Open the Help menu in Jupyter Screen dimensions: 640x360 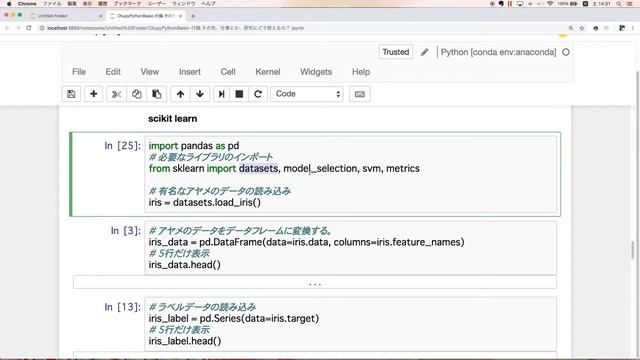(x=361, y=72)
